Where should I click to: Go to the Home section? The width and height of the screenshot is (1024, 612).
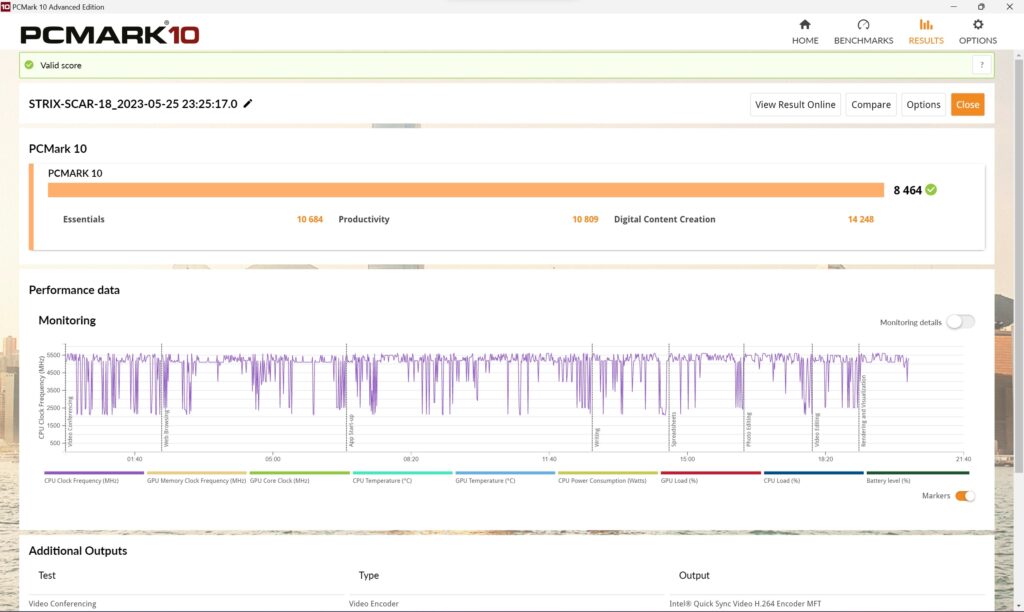805,32
